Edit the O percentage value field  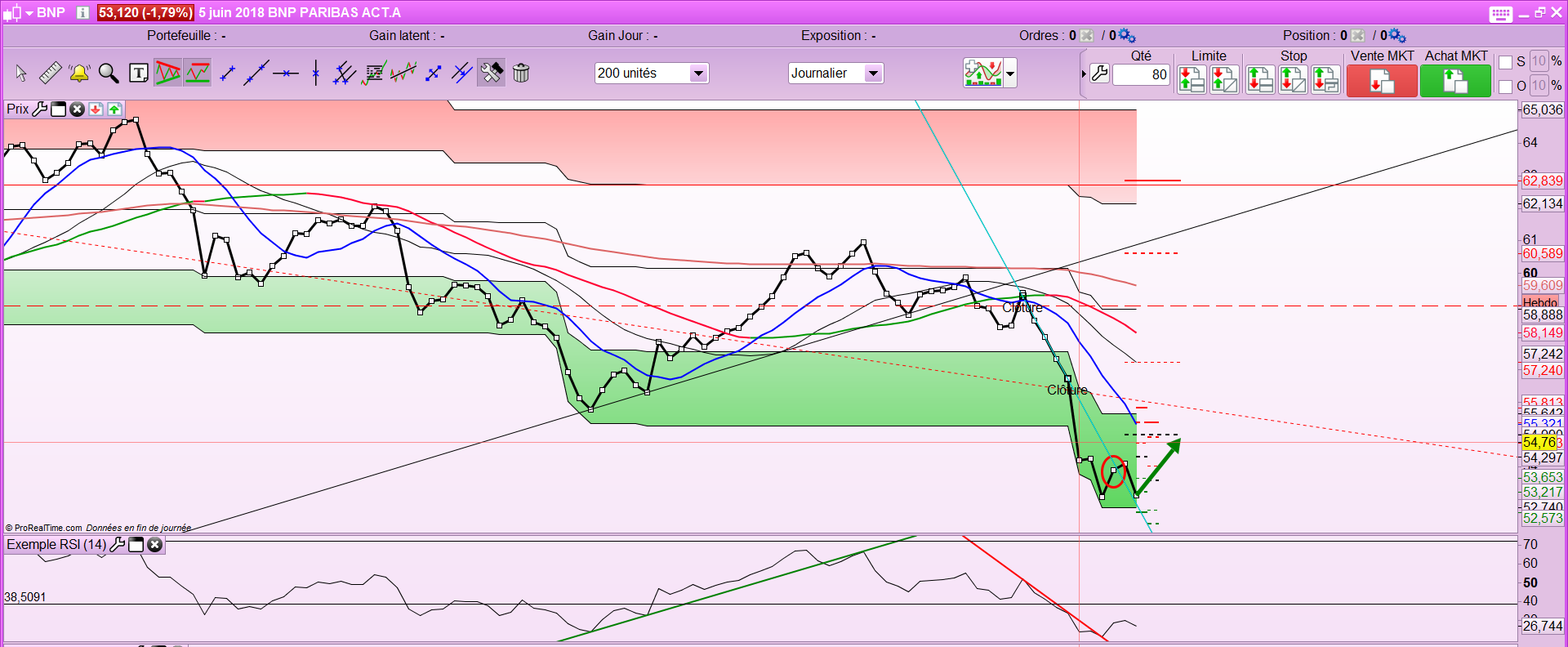pyautogui.click(x=1539, y=85)
